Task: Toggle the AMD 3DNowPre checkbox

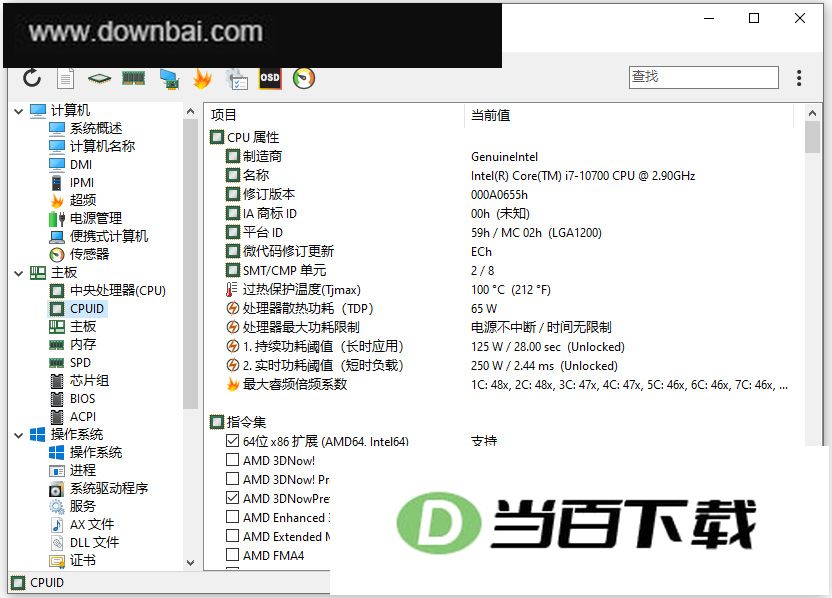Action: 232,498
